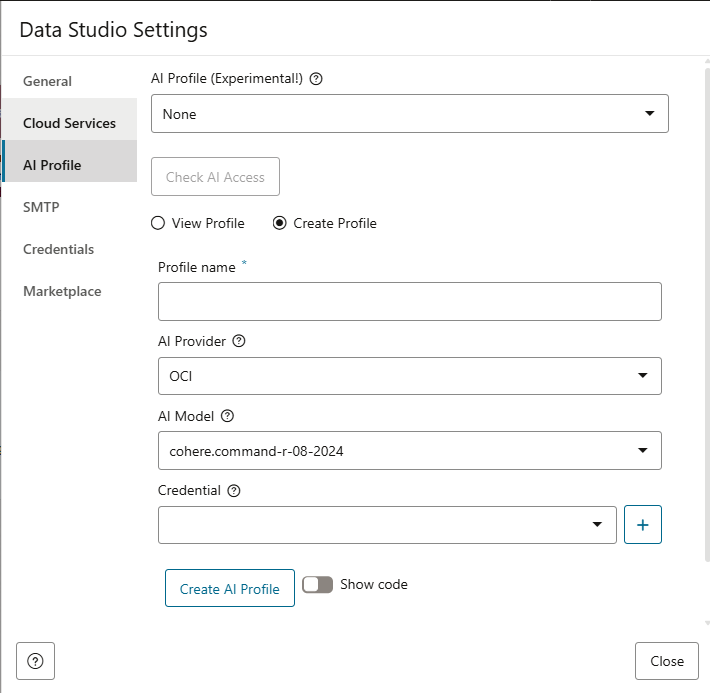Click the help icon beside Credential label
Image resolution: width=710 pixels, height=693 pixels.
pyautogui.click(x=234, y=491)
